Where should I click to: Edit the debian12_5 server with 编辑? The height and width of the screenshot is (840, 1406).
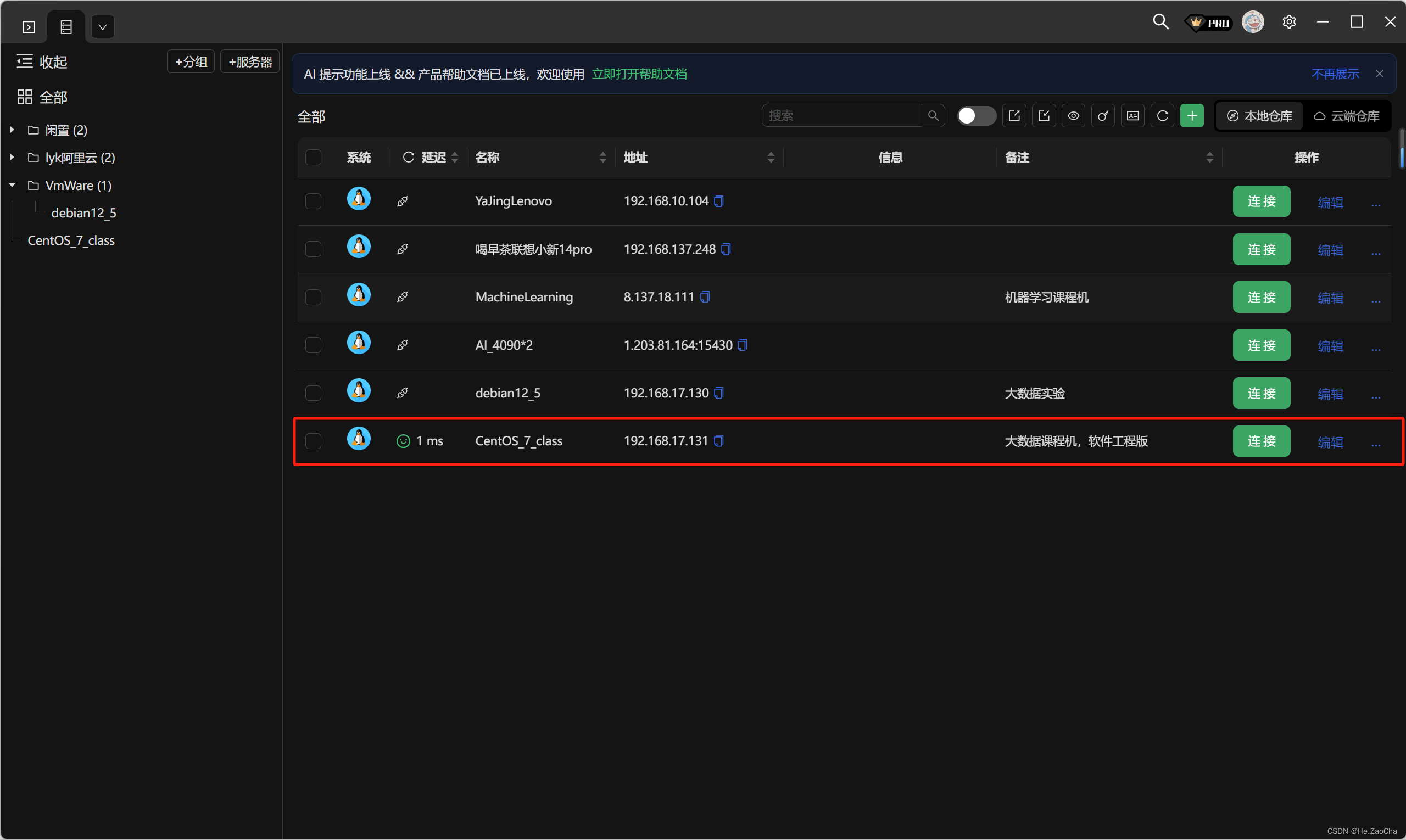point(1330,394)
